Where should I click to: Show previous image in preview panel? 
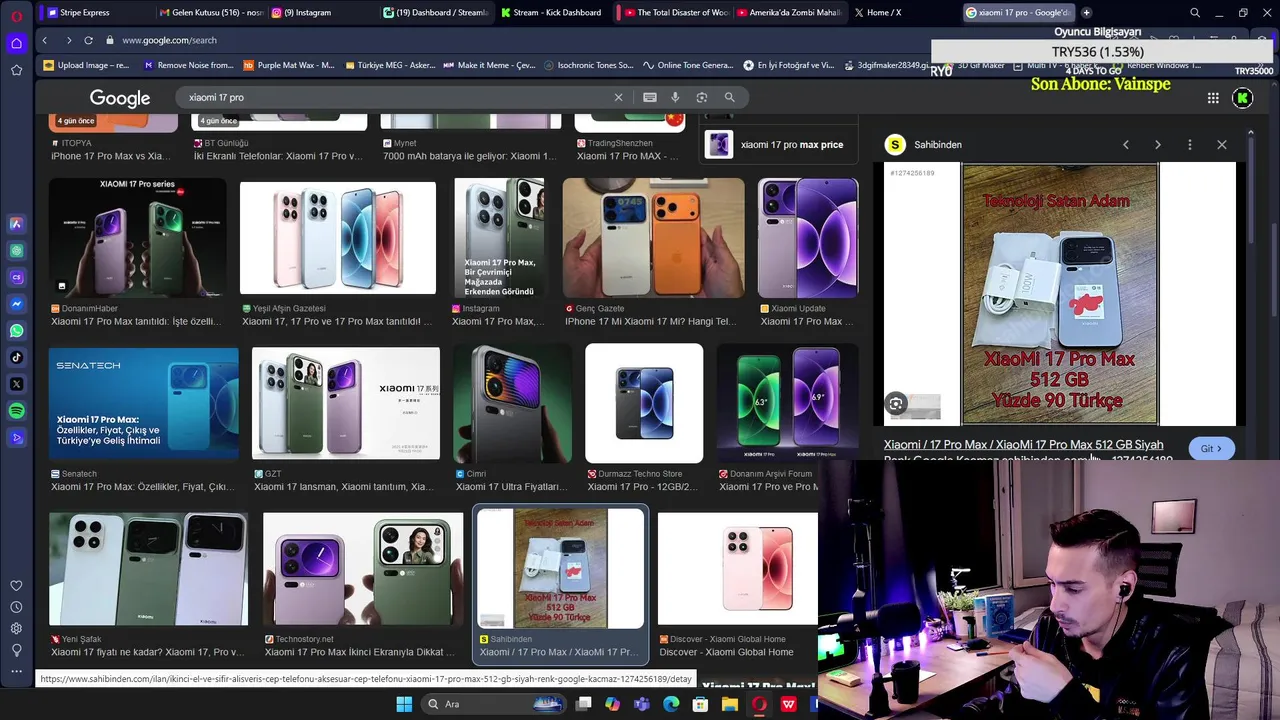pos(1126,145)
